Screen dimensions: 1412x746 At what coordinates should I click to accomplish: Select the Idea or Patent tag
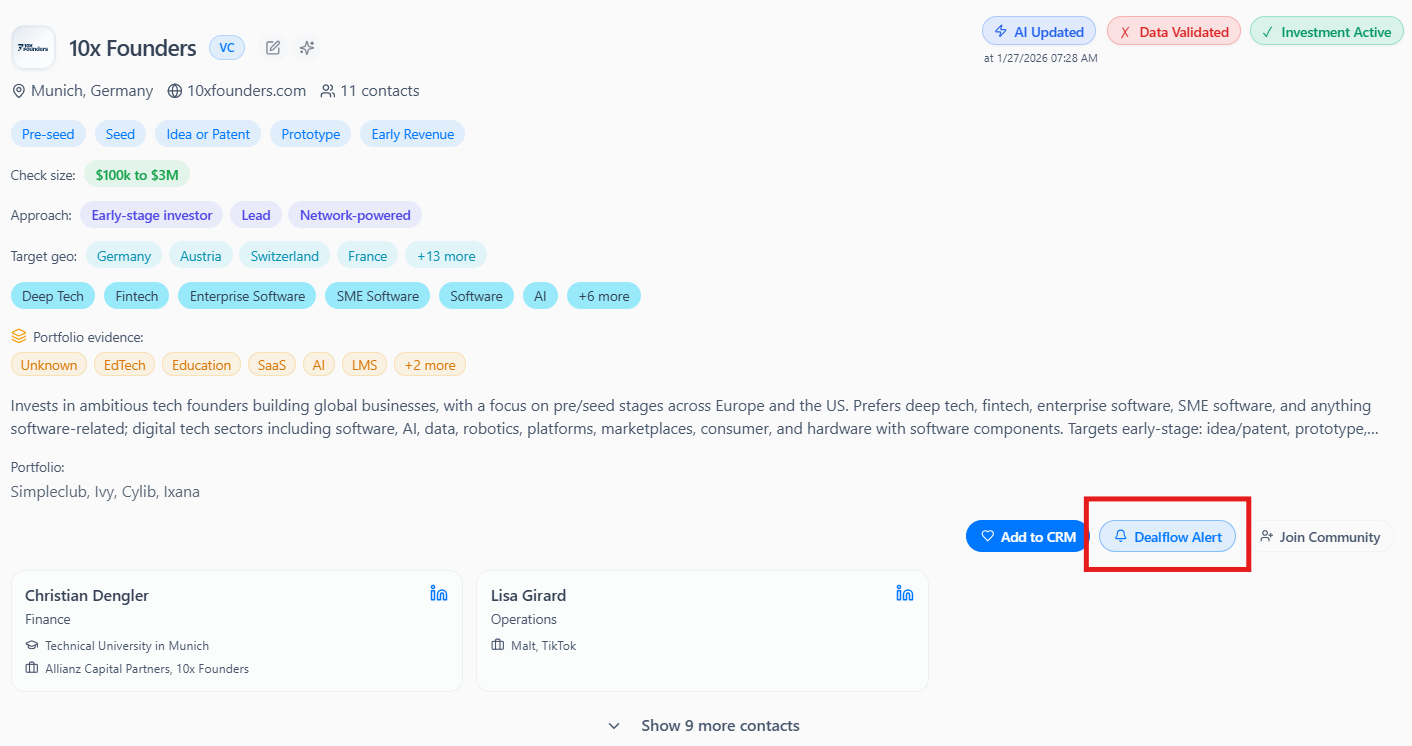tap(208, 134)
